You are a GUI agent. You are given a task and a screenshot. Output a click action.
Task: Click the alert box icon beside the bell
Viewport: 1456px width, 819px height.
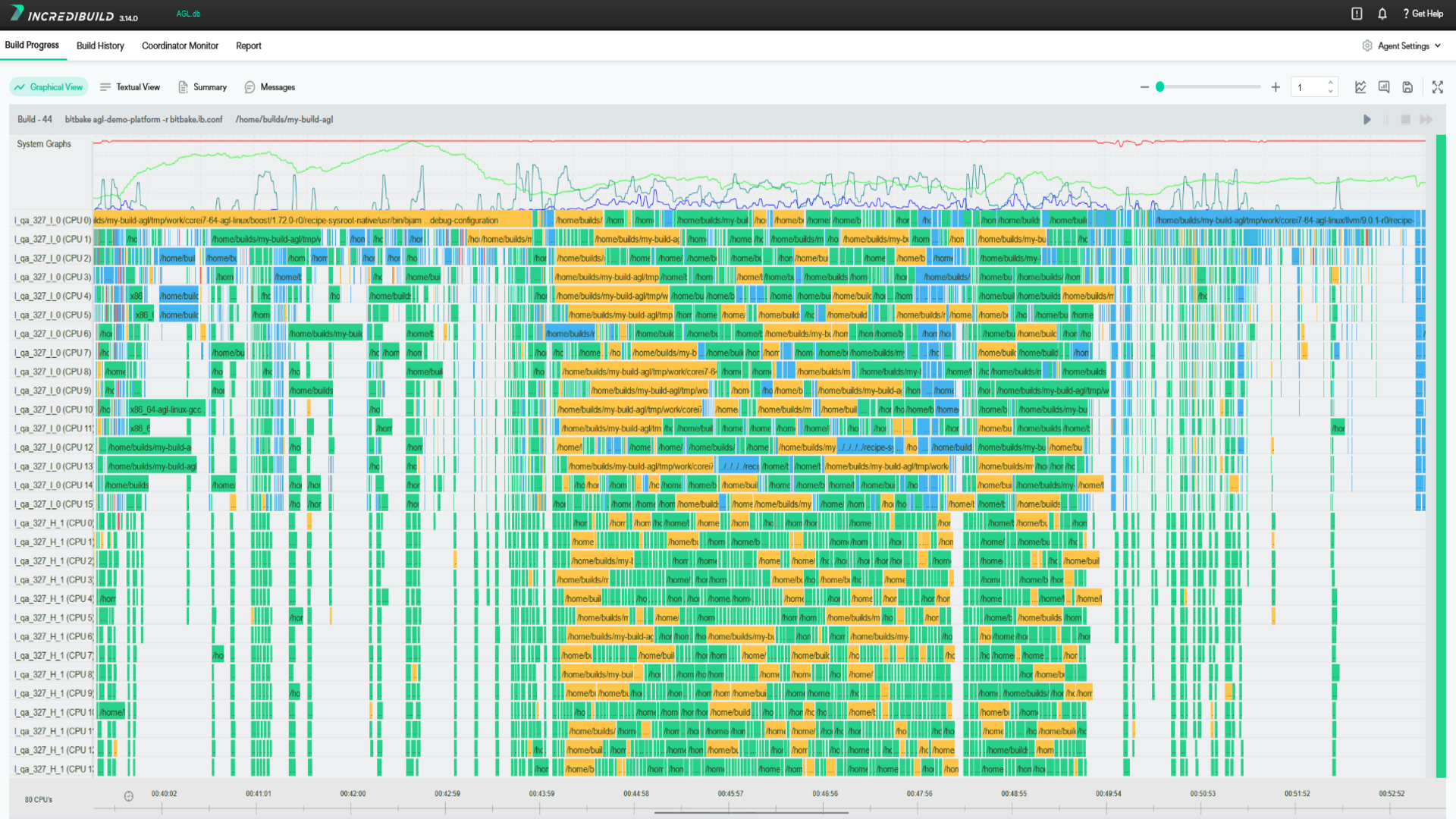(x=1357, y=14)
